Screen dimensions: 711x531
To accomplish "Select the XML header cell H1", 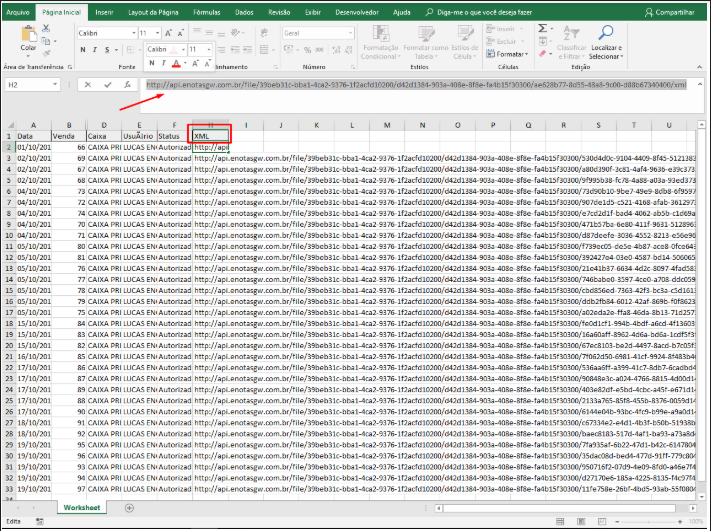I will 210,136.
